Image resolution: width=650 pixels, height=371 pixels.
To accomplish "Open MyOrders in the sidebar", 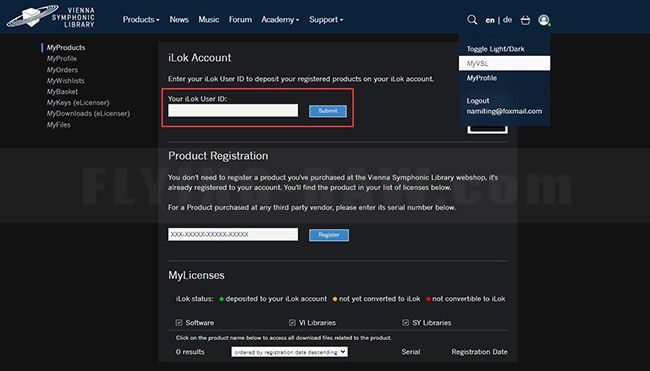I will pyautogui.click(x=62, y=70).
